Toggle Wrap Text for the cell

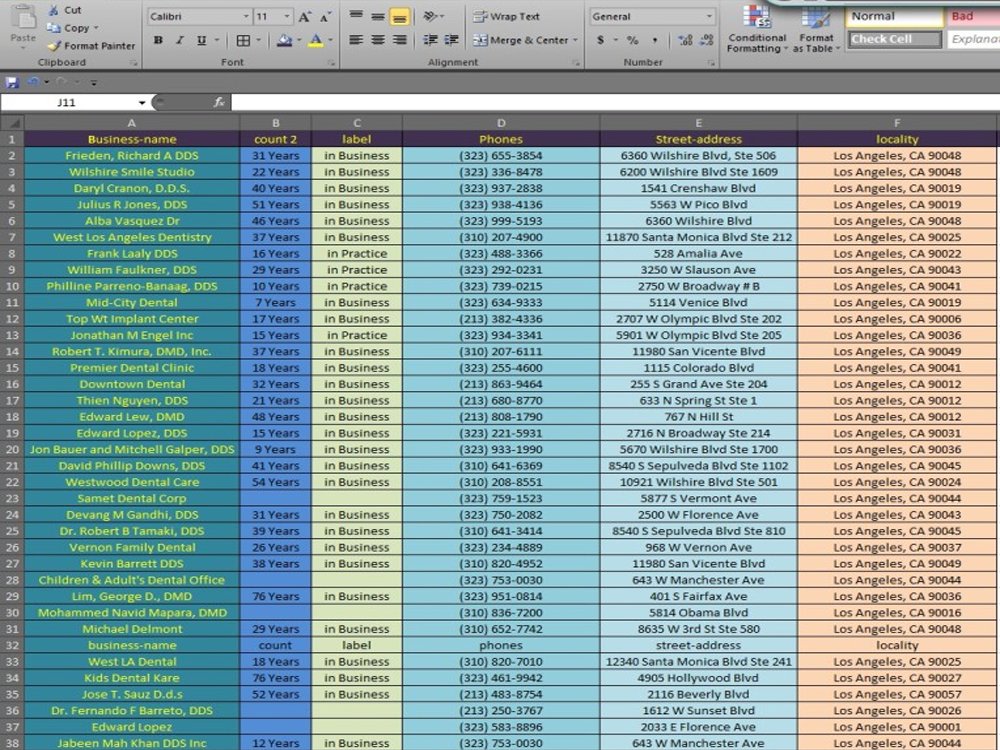click(506, 17)
